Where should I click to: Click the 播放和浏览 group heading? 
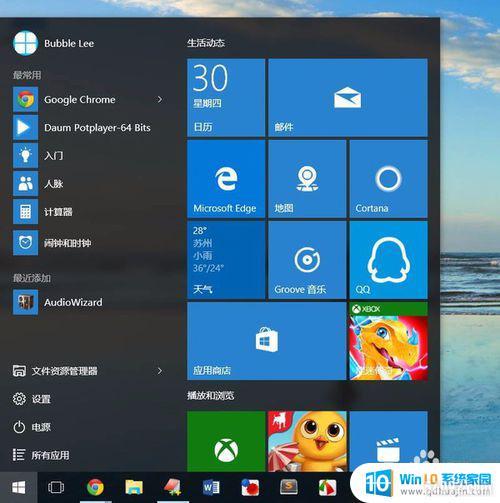[x=210, y=396]
